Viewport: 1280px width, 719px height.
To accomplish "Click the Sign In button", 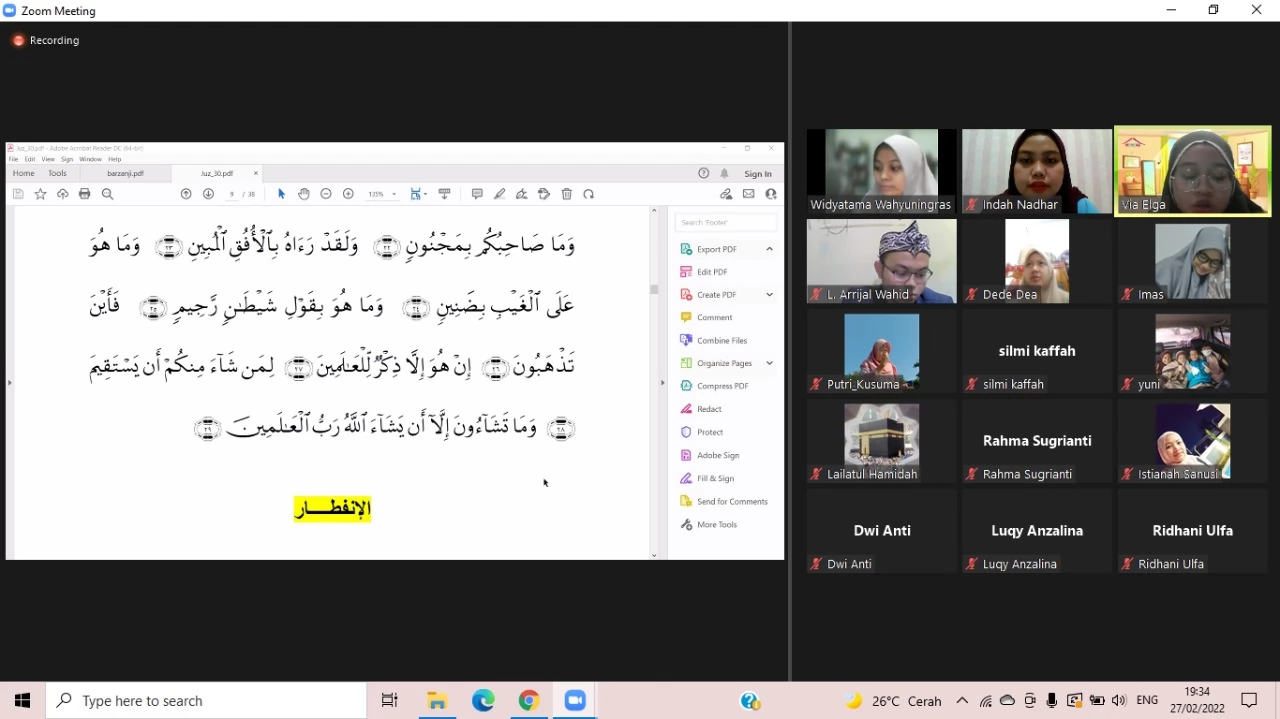I will (757, 173).
